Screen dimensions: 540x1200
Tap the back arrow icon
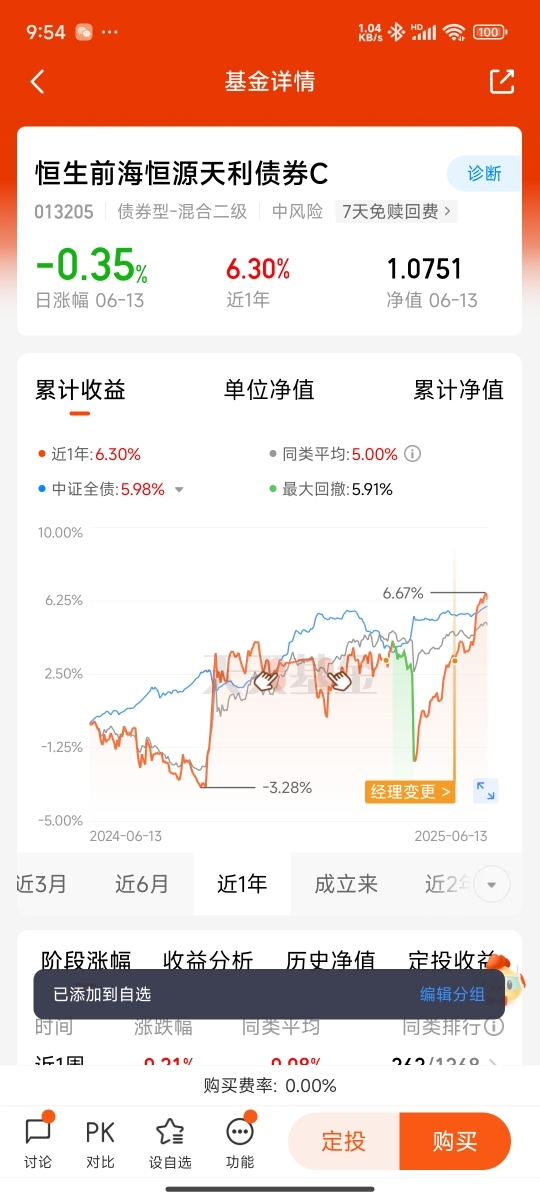[38, 82]
